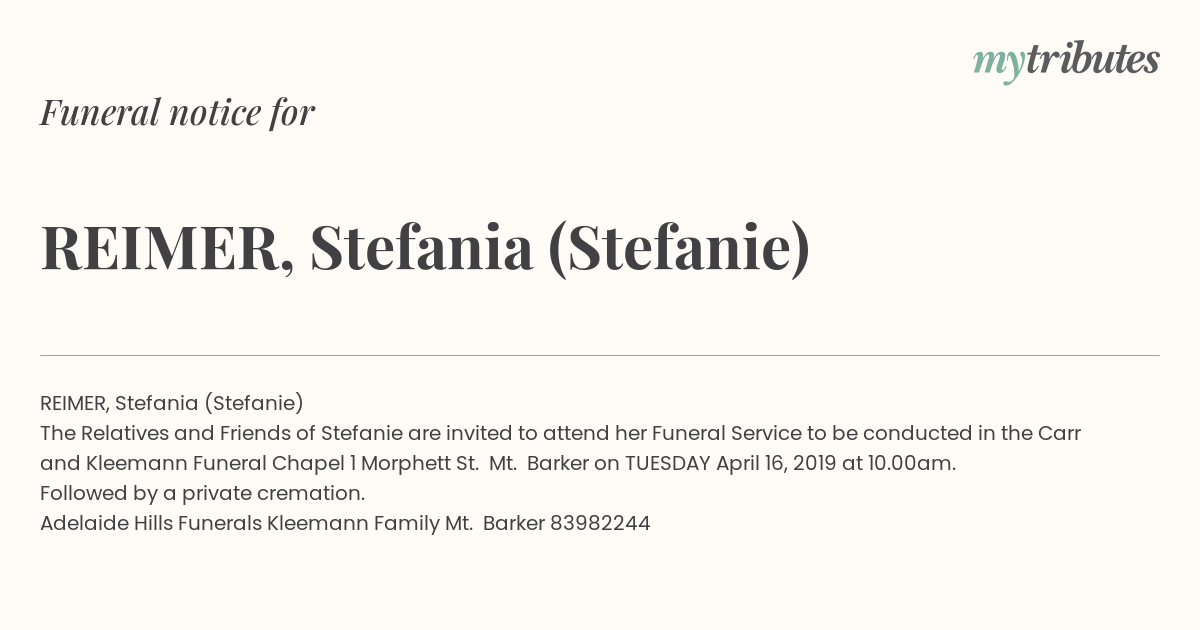The height and width of the screenshot is (630, 1200).
Task: Click the word "Carr" at line end
Action: point(1060,433)
